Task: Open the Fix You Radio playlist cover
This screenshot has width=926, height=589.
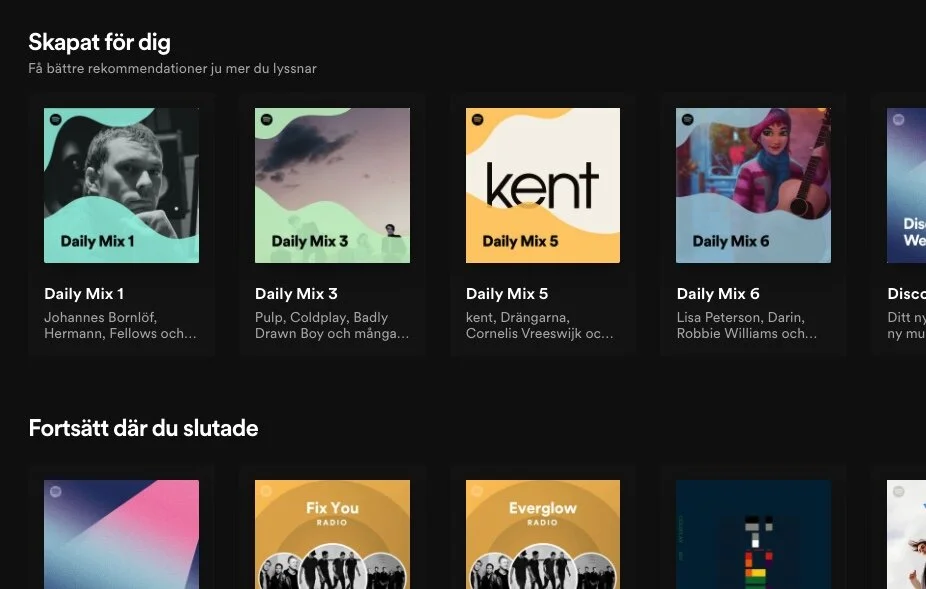Action: tap(332, 535)
